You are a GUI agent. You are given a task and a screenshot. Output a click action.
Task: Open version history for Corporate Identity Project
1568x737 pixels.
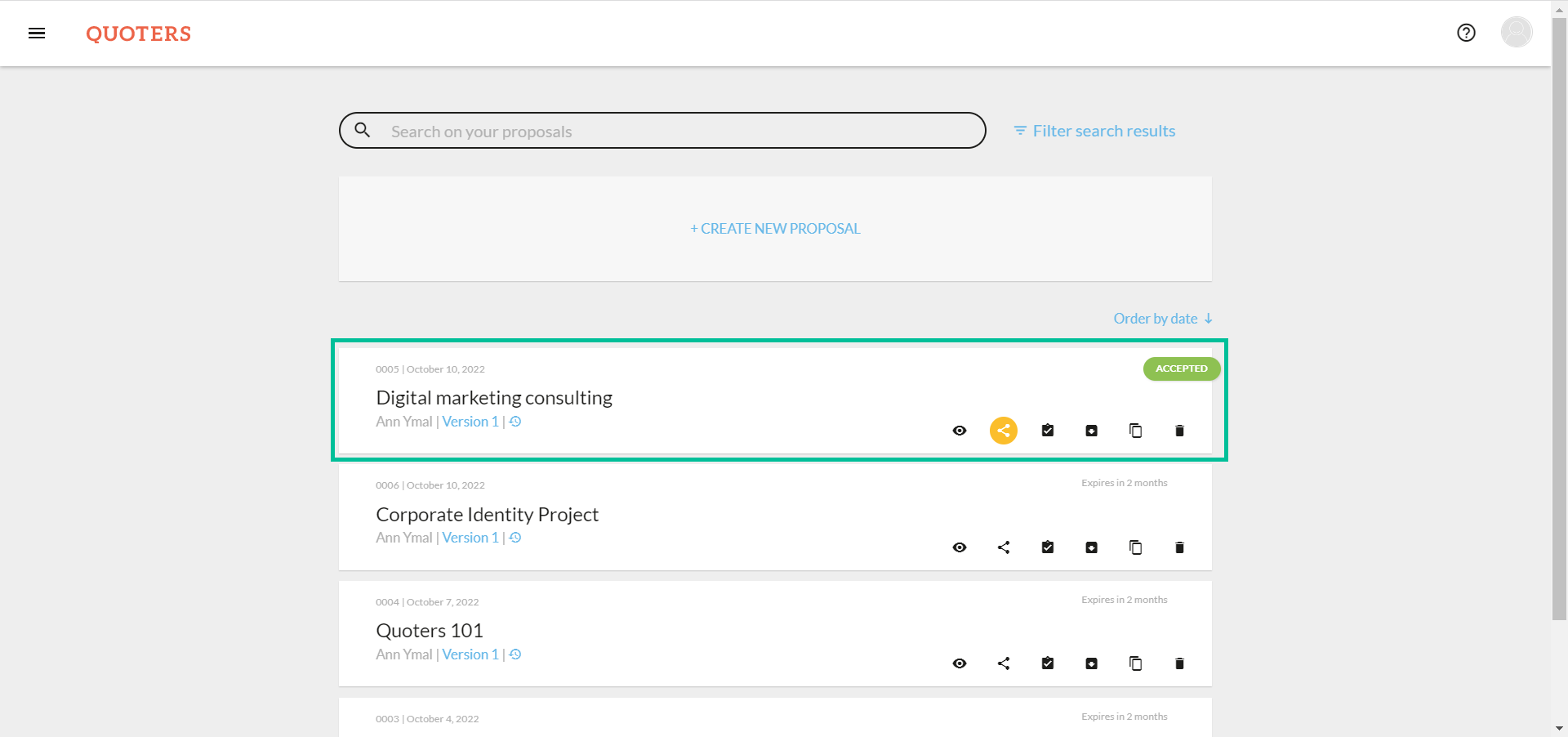(x=515, y=538)
